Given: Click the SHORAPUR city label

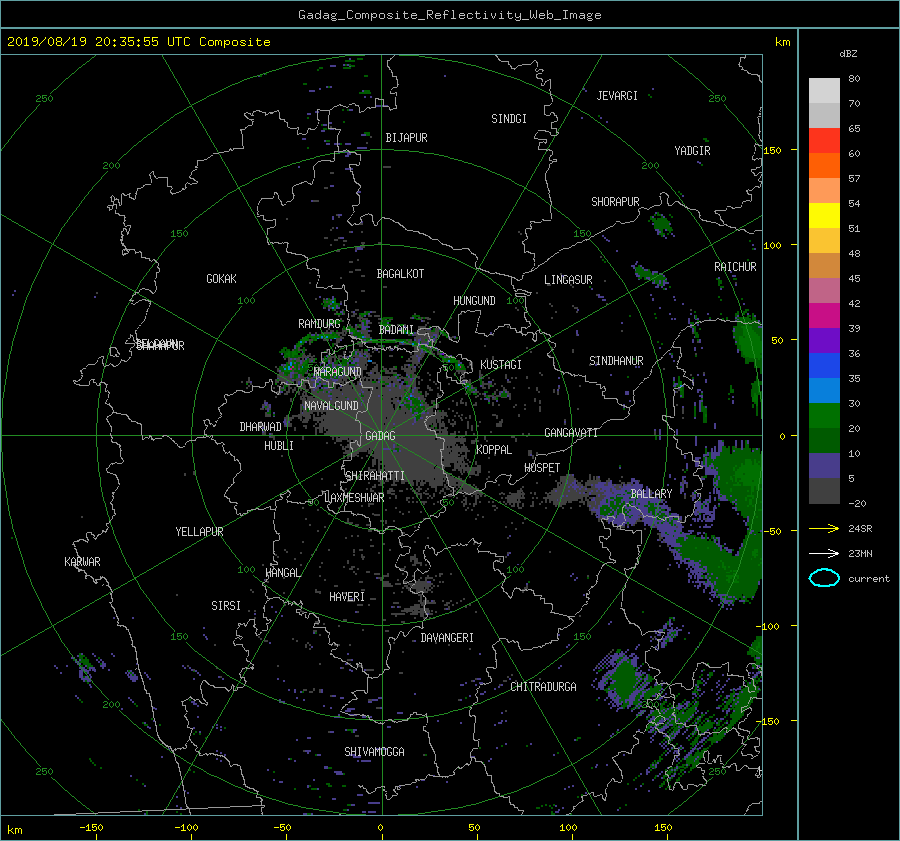Looking at the screenshot, I should click(x=615, y=202).
